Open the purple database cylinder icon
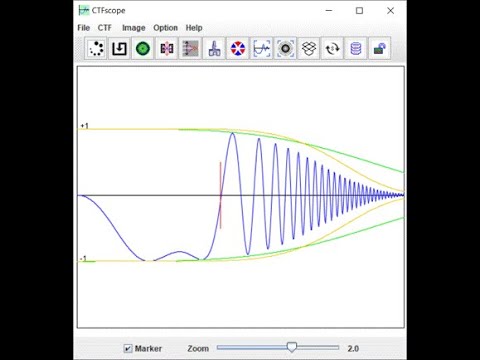 coord(356,49)
